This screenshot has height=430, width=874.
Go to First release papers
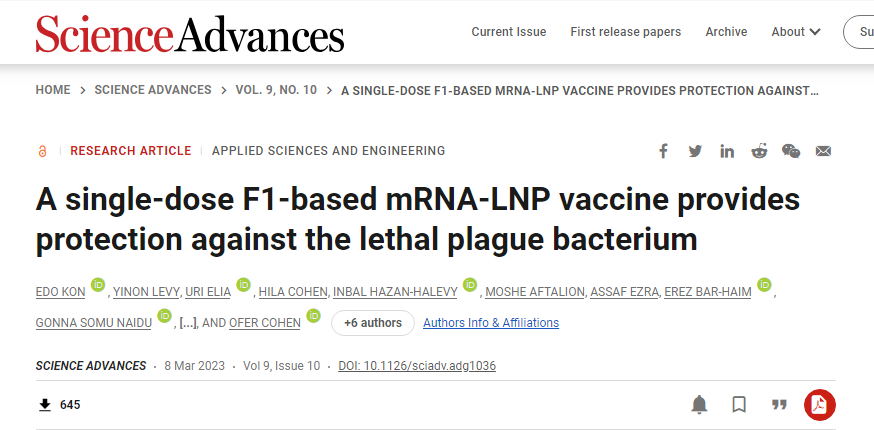pyautogui.click(x=626, y=32)
